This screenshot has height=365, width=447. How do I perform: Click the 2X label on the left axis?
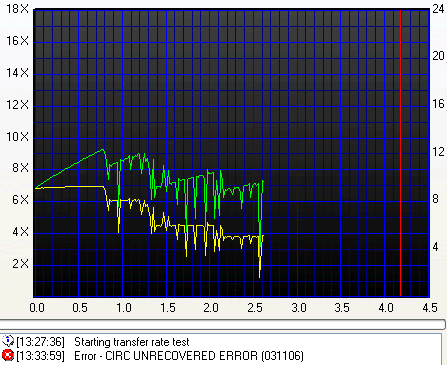click(x=21, y=264)
